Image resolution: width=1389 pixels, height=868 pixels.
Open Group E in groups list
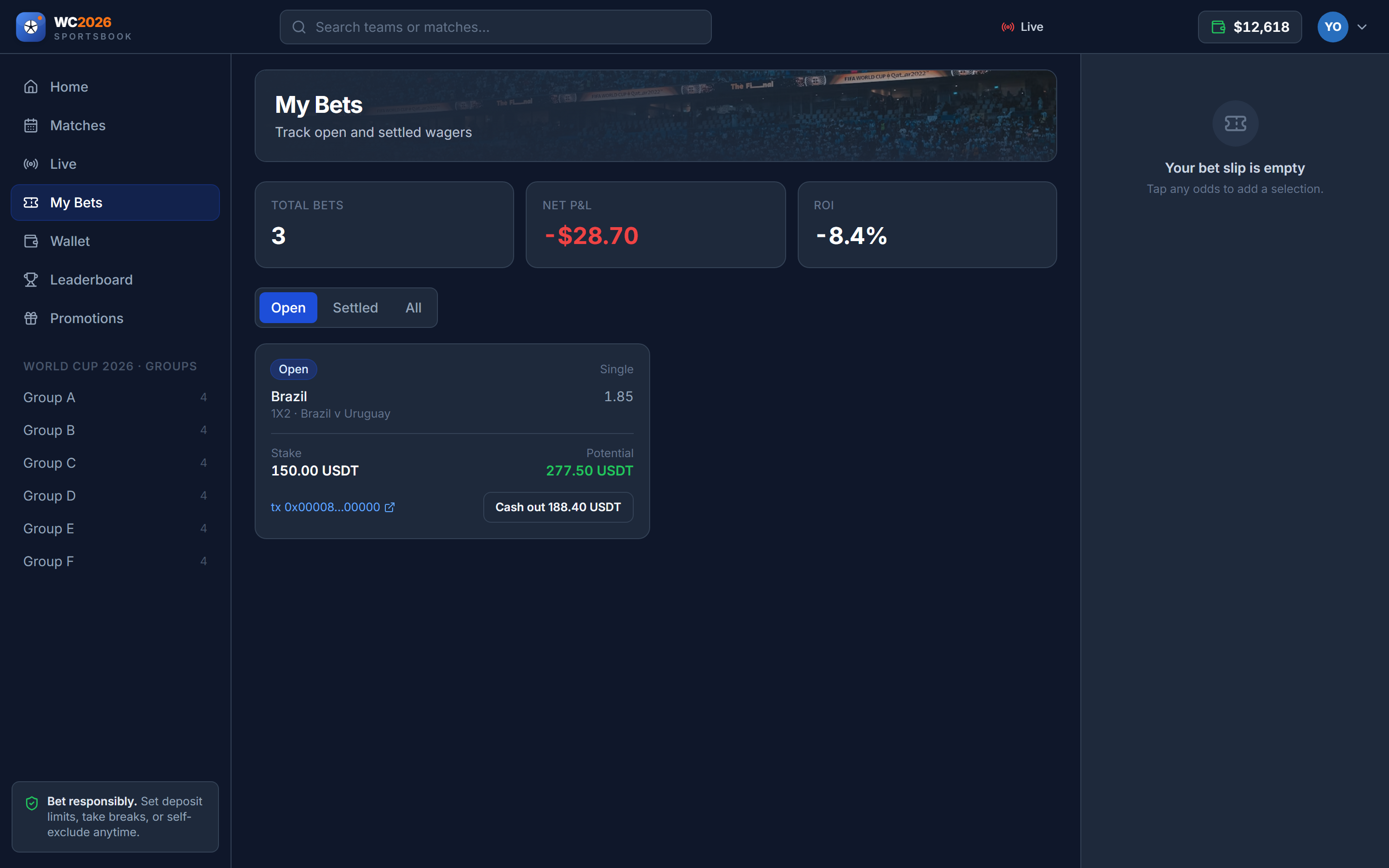click(x=115, y=528)
